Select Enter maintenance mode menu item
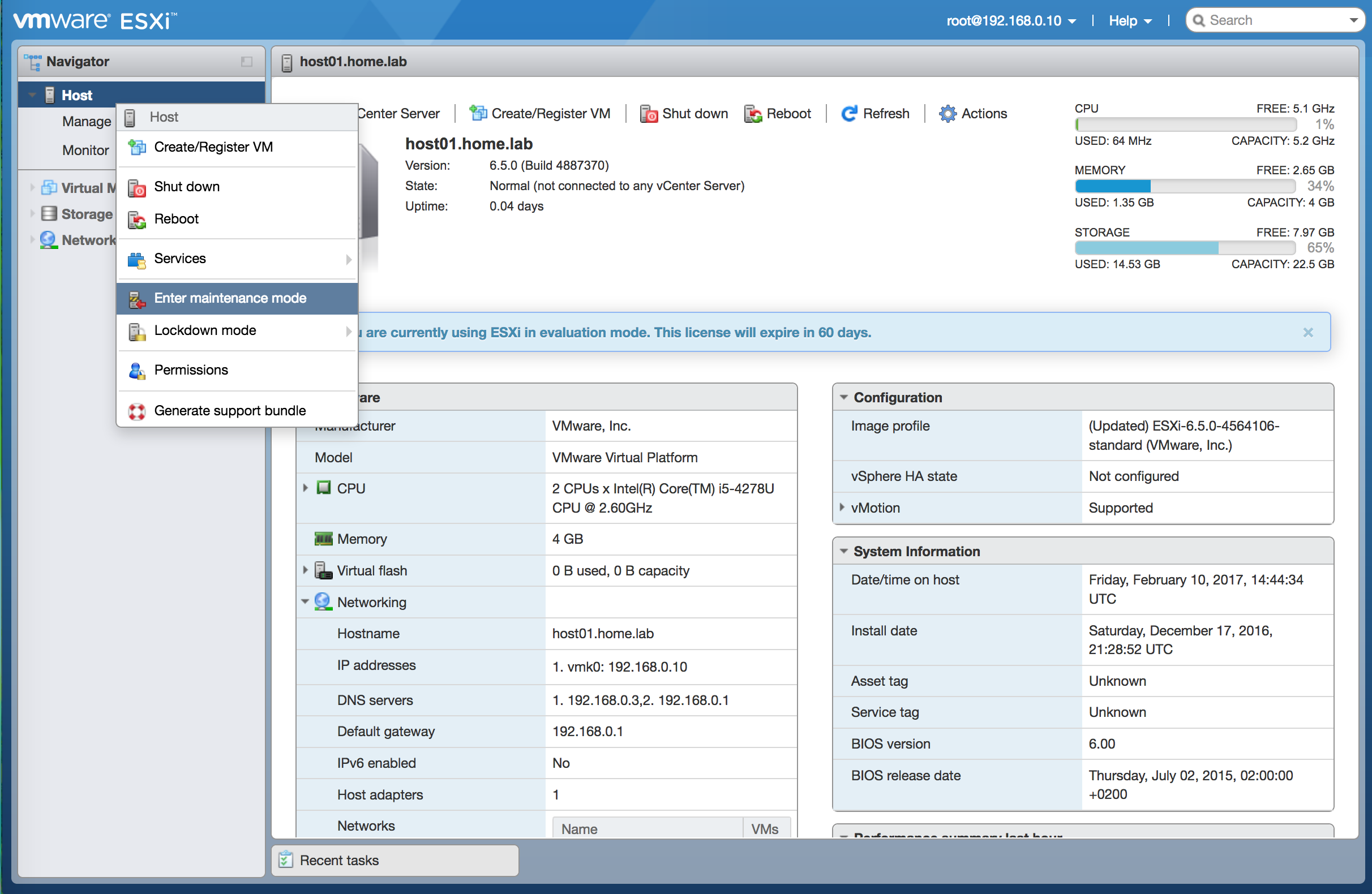 [x=230, y=298]
